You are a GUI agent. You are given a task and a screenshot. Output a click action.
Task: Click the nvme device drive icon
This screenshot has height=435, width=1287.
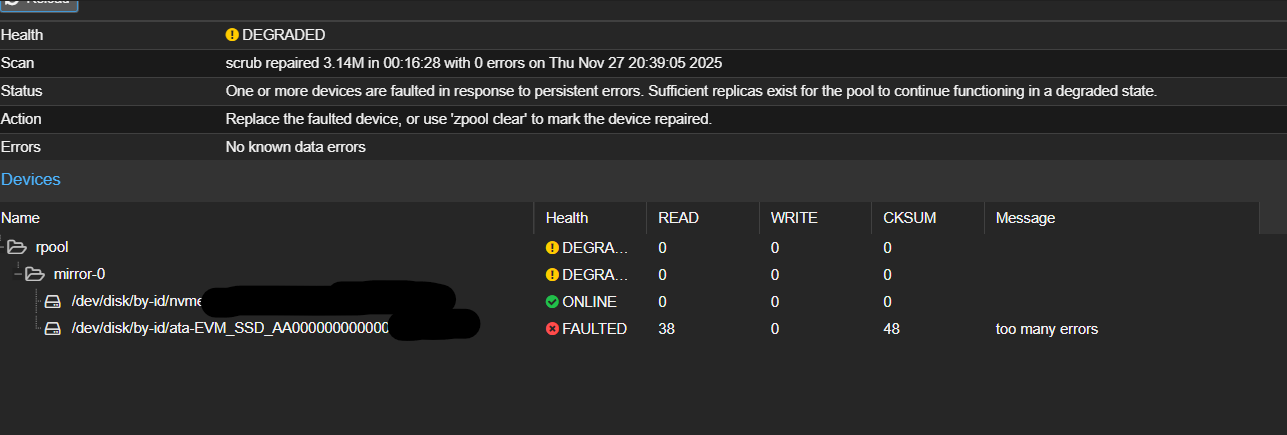click(53, 301)
